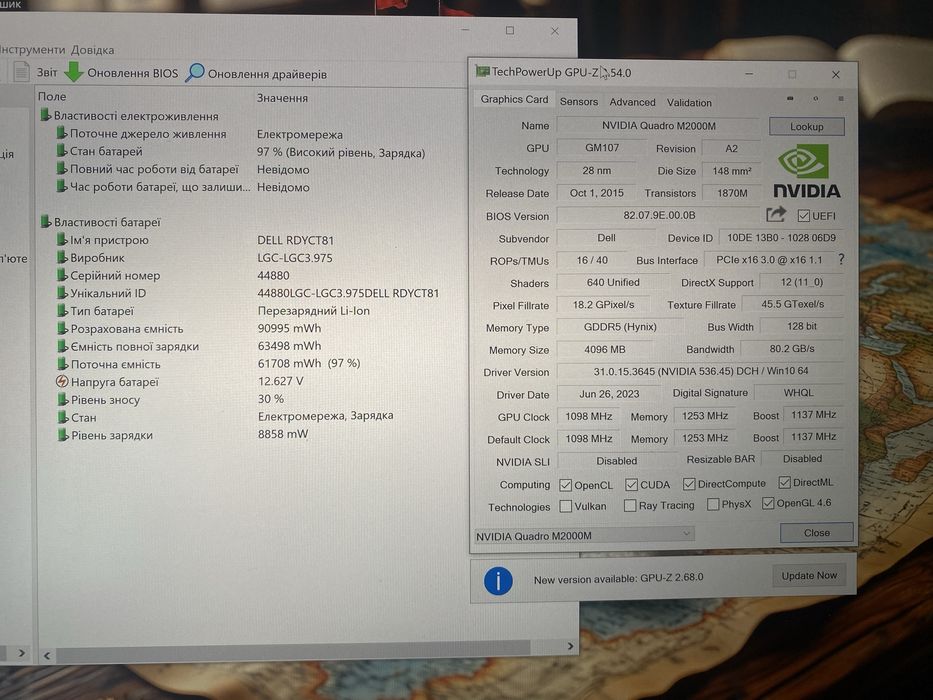The image size is (933, 700).
Task: Switch to the Validation tab
Action: pyautogui.click(x=689, y=102)
